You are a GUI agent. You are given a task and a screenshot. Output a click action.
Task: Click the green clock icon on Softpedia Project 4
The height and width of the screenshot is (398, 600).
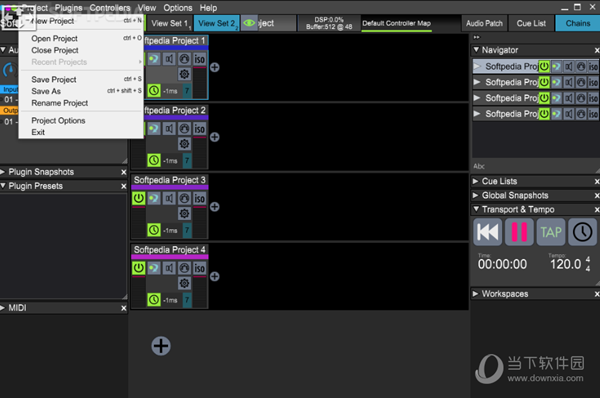154,300
